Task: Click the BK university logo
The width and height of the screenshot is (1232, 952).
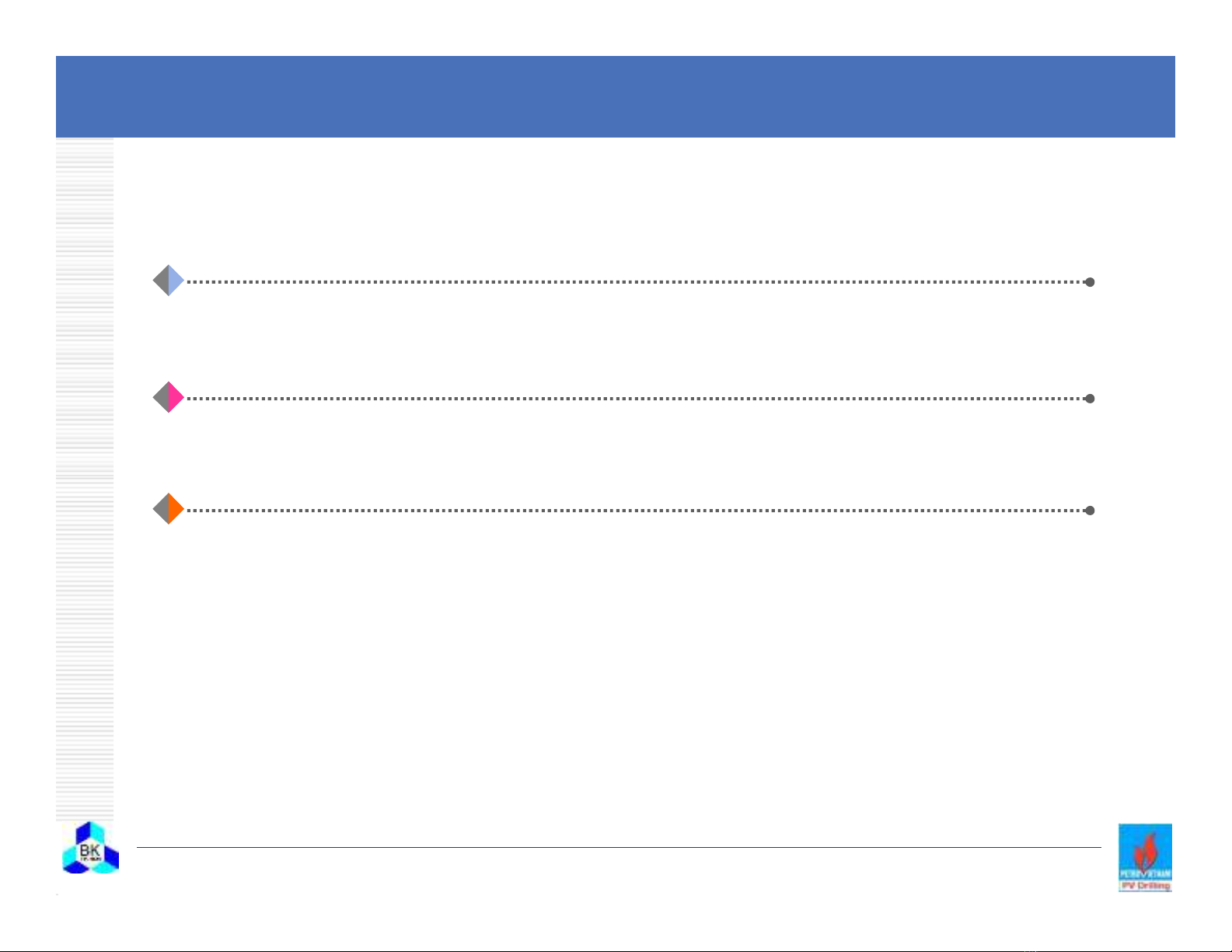Action: [x=91, y=847]
